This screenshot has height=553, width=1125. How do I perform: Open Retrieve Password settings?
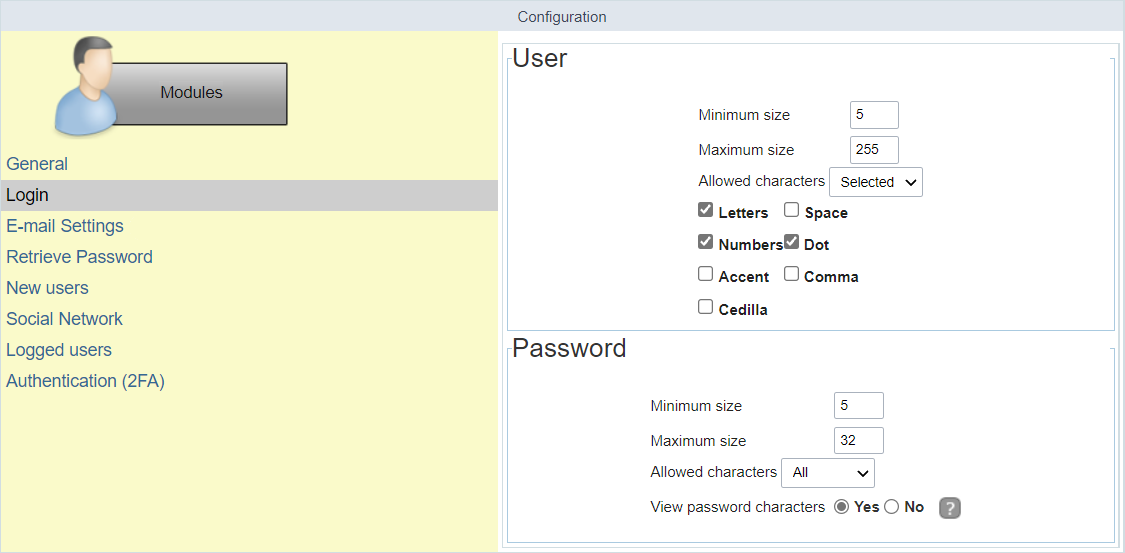pos(79,257)
